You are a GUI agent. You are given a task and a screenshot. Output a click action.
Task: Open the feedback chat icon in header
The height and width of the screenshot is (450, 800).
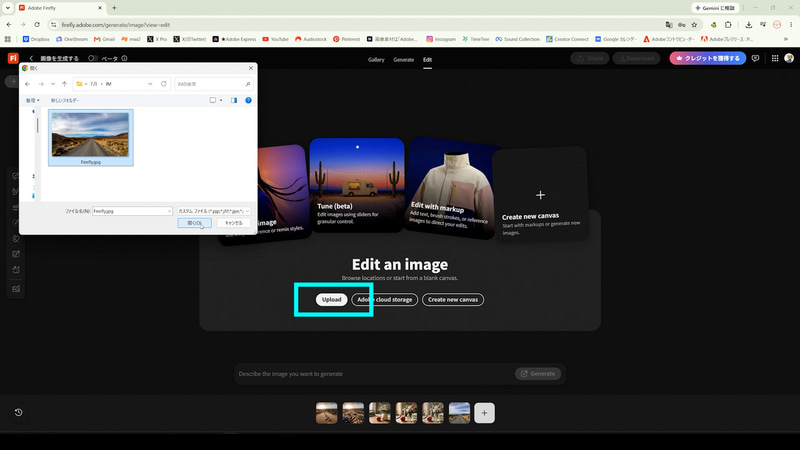click(x=755, y=59)
